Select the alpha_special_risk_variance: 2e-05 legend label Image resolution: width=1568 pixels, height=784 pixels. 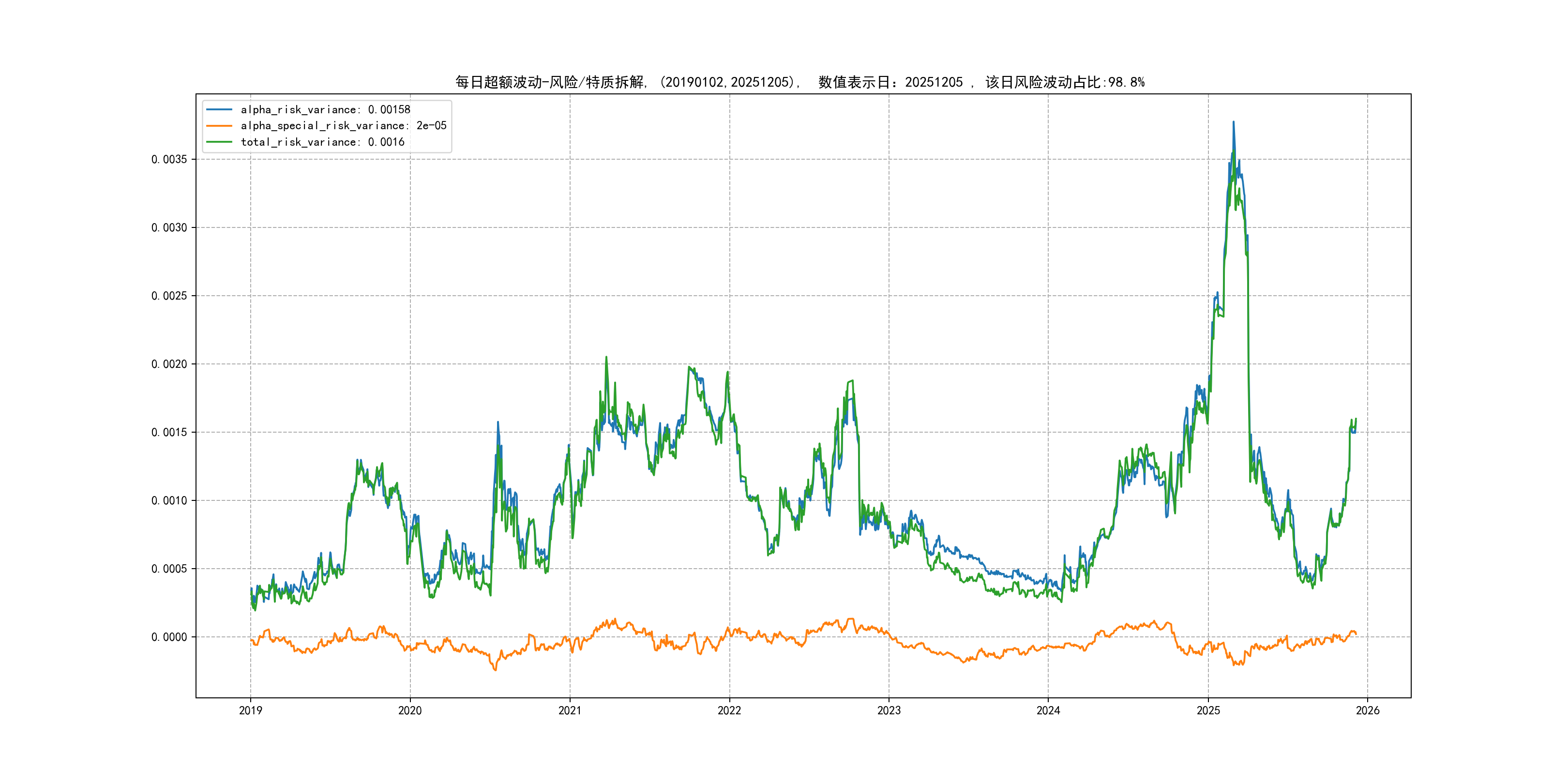coord(343,125)
